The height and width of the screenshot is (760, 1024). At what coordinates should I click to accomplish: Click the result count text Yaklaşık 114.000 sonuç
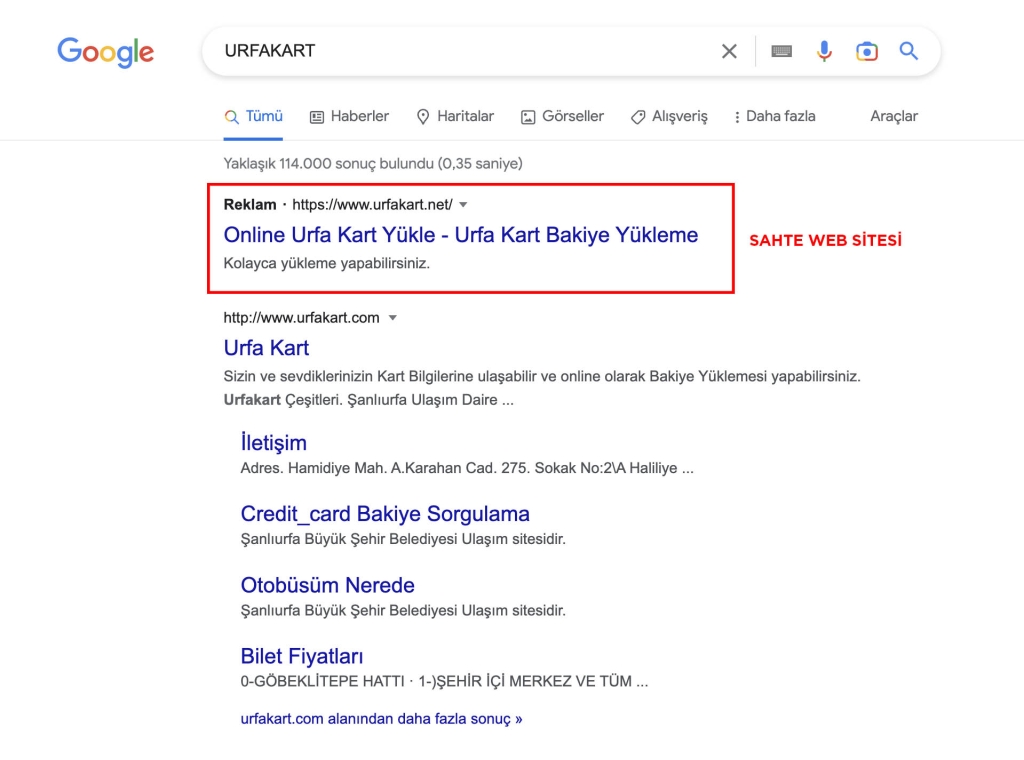[373, 163]
